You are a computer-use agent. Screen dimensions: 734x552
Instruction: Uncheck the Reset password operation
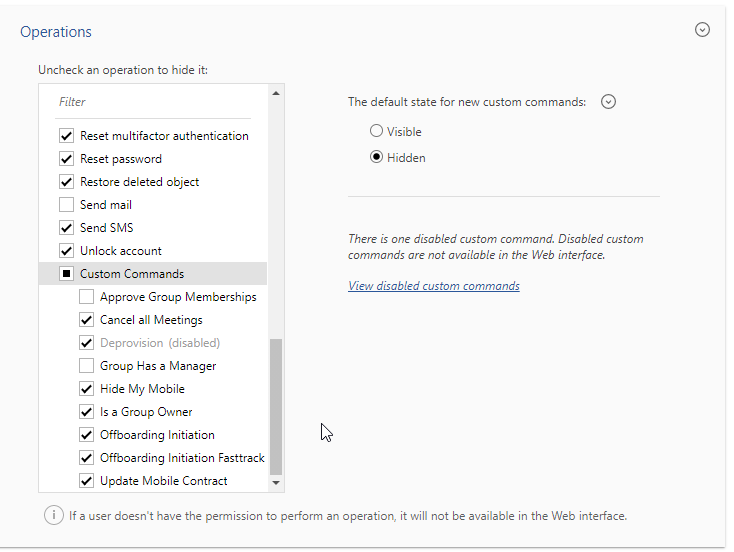pyautogui.click(x=67, y=159)
